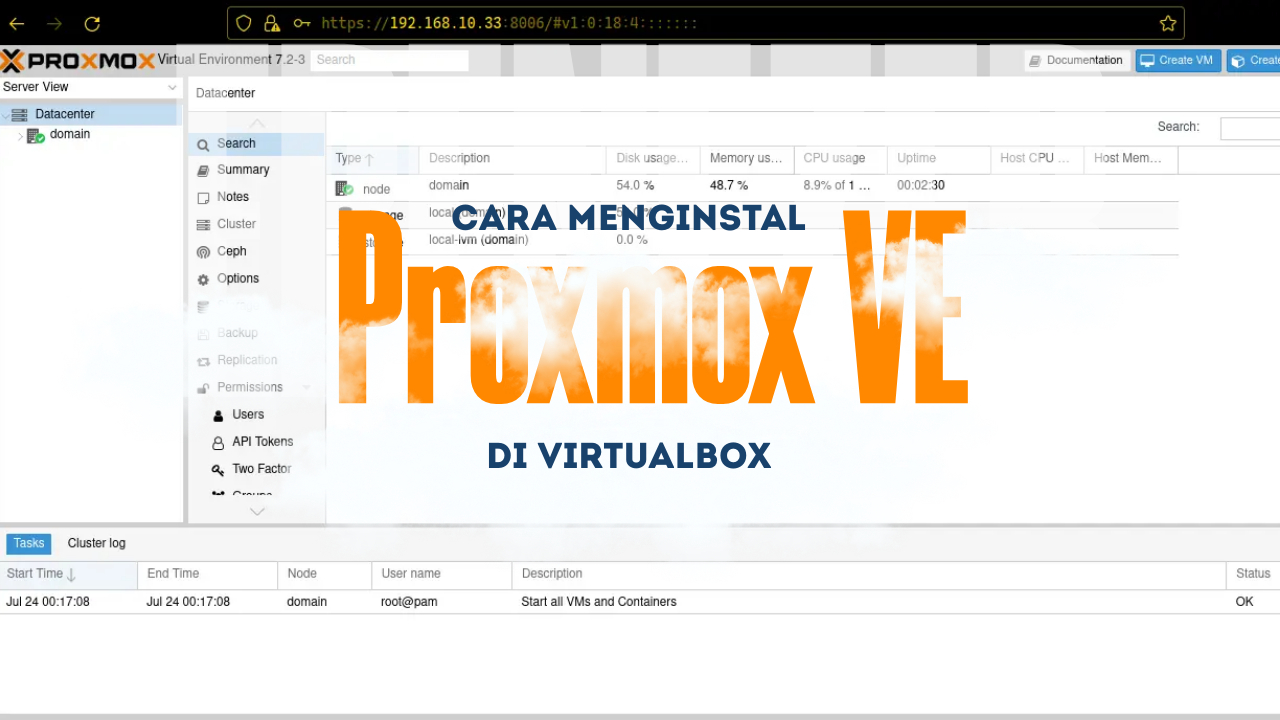
Task: Sort by the Start Time column header
Action: pos(69,574)
